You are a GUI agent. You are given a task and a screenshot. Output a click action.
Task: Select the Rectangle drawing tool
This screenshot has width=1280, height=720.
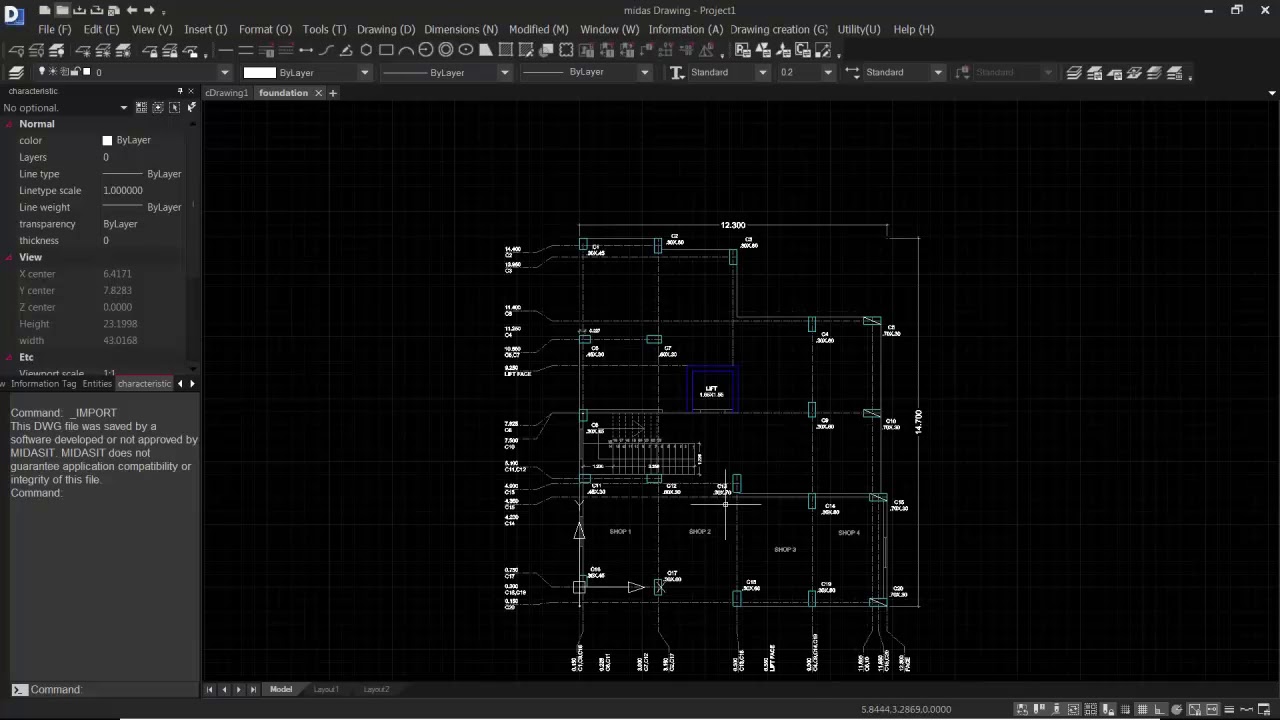386,50
